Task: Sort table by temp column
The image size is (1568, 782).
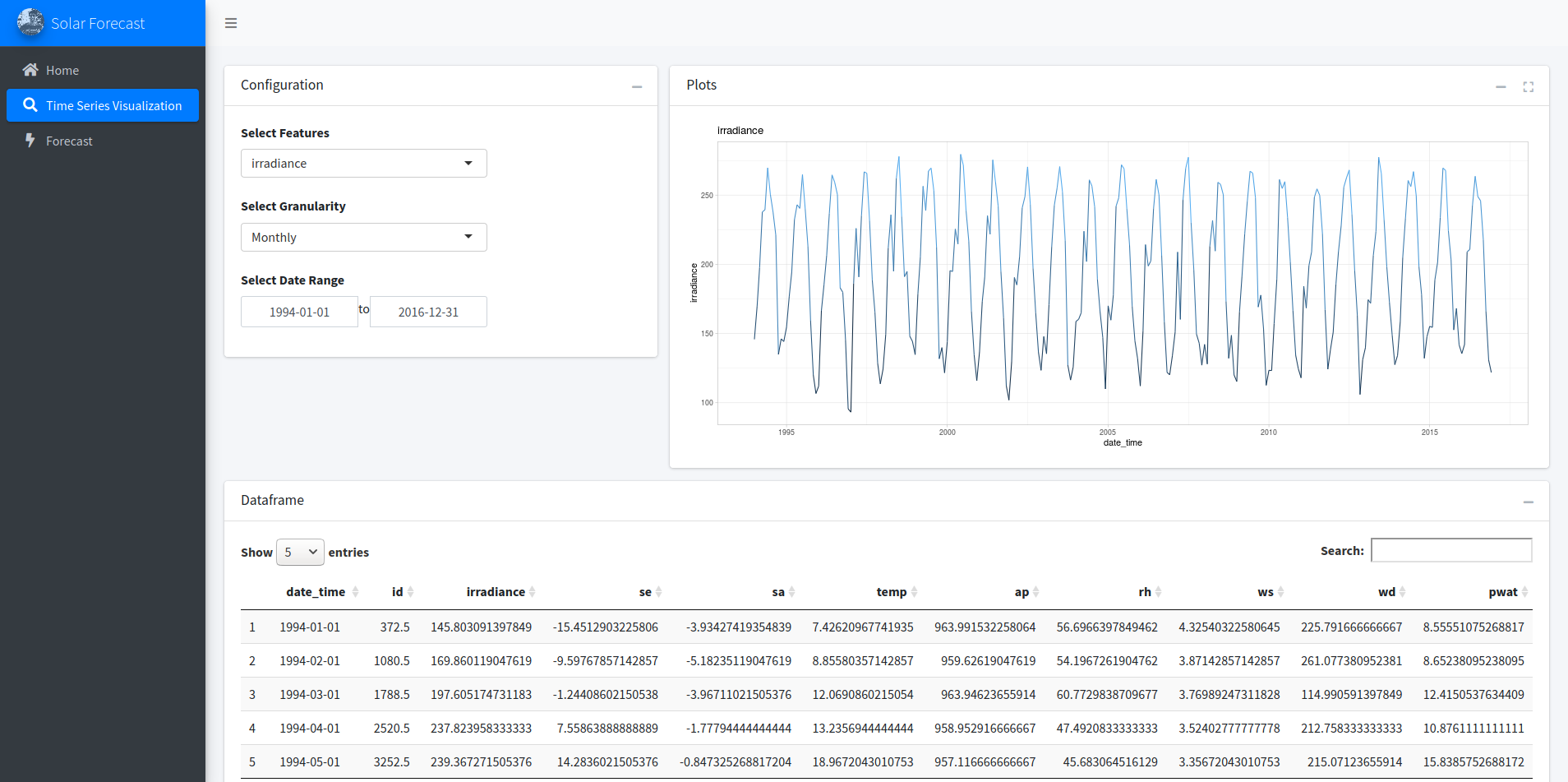Action: 897,592
